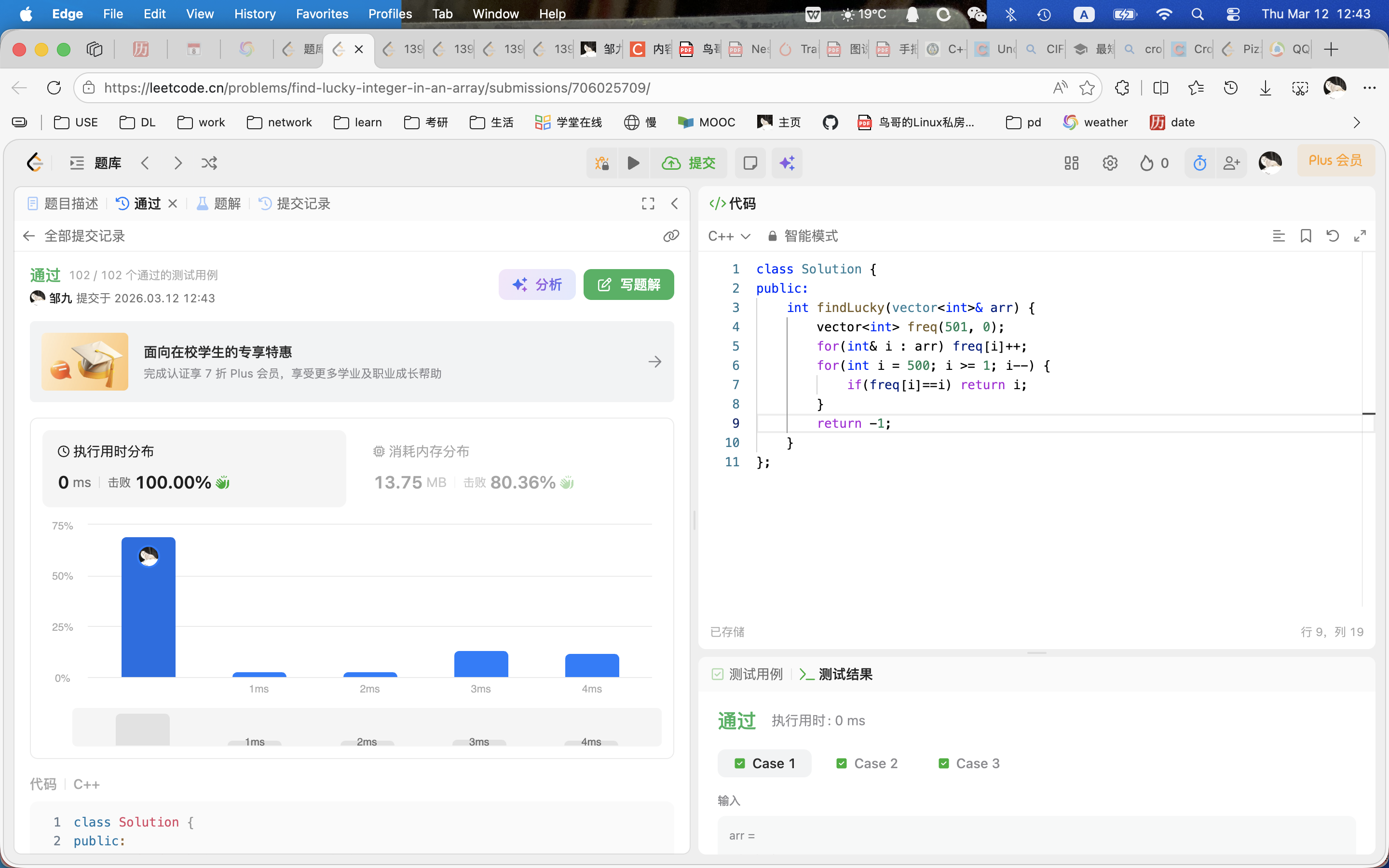Click the browser back arrow
Screen dimensions: 1389x868
point(19,88)
